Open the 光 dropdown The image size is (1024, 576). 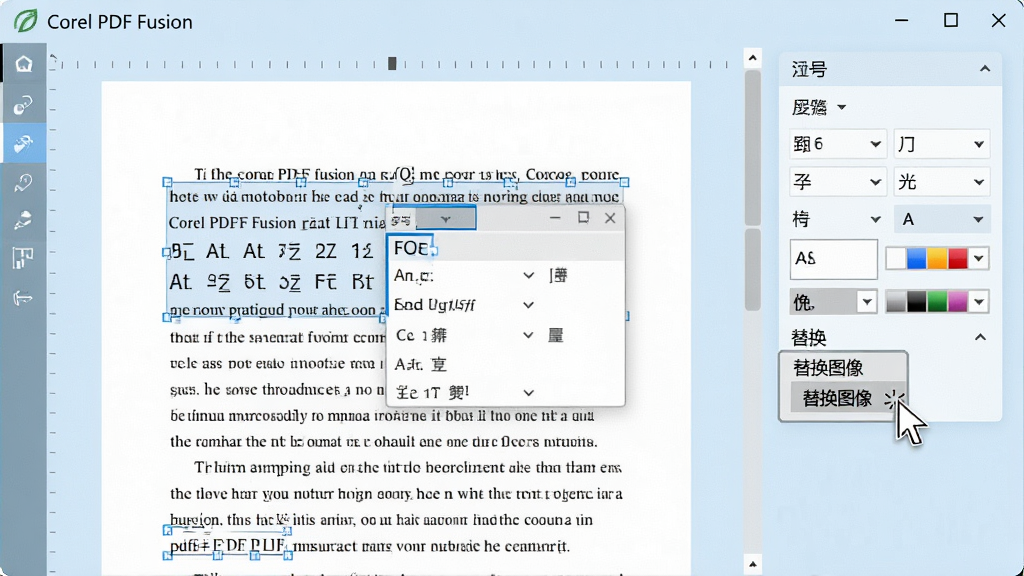pyautogui.click(x=942, y=182)
